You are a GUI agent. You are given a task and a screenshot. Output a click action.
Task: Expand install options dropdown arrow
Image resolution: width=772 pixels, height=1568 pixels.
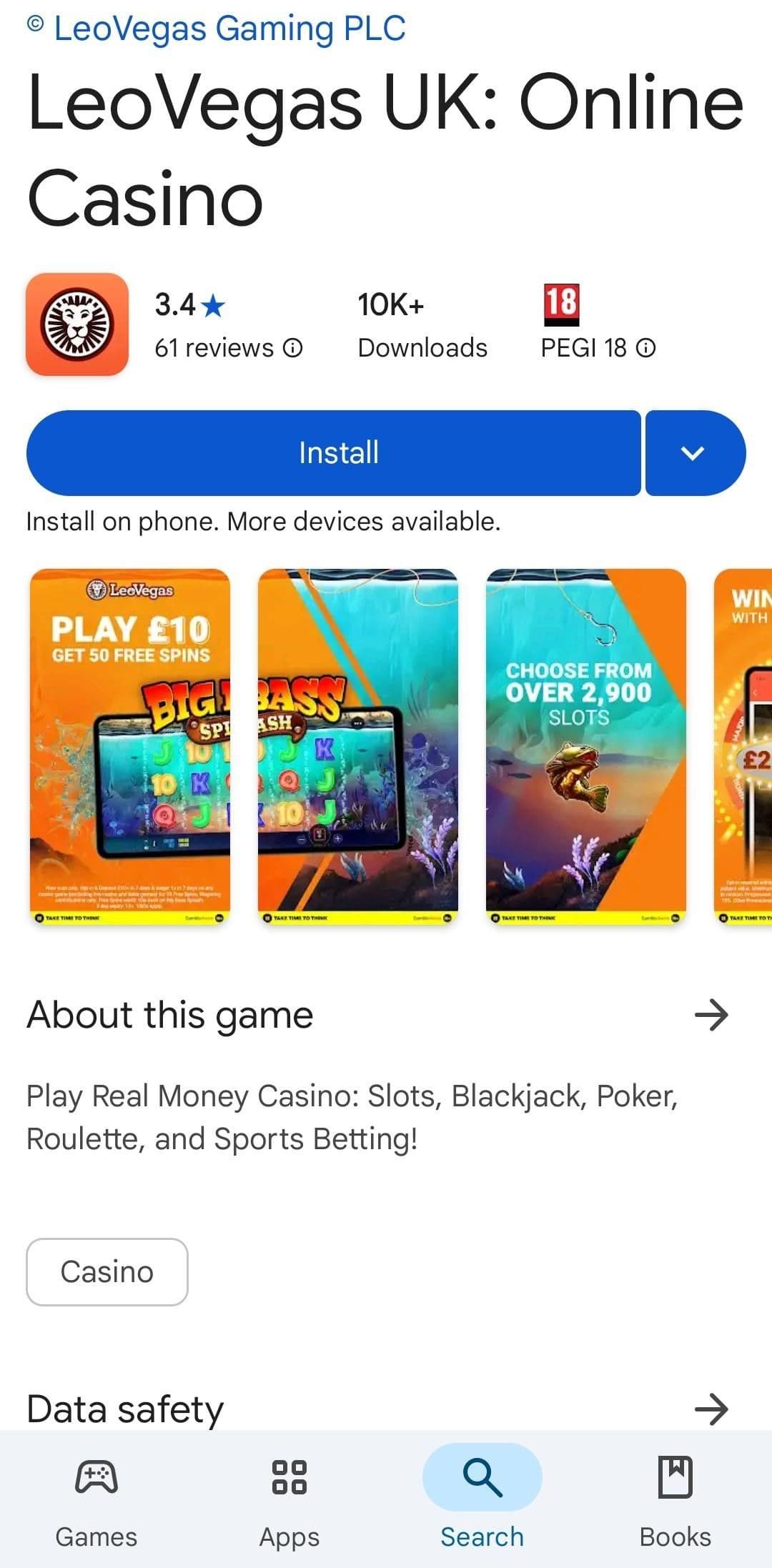point(695,452)
